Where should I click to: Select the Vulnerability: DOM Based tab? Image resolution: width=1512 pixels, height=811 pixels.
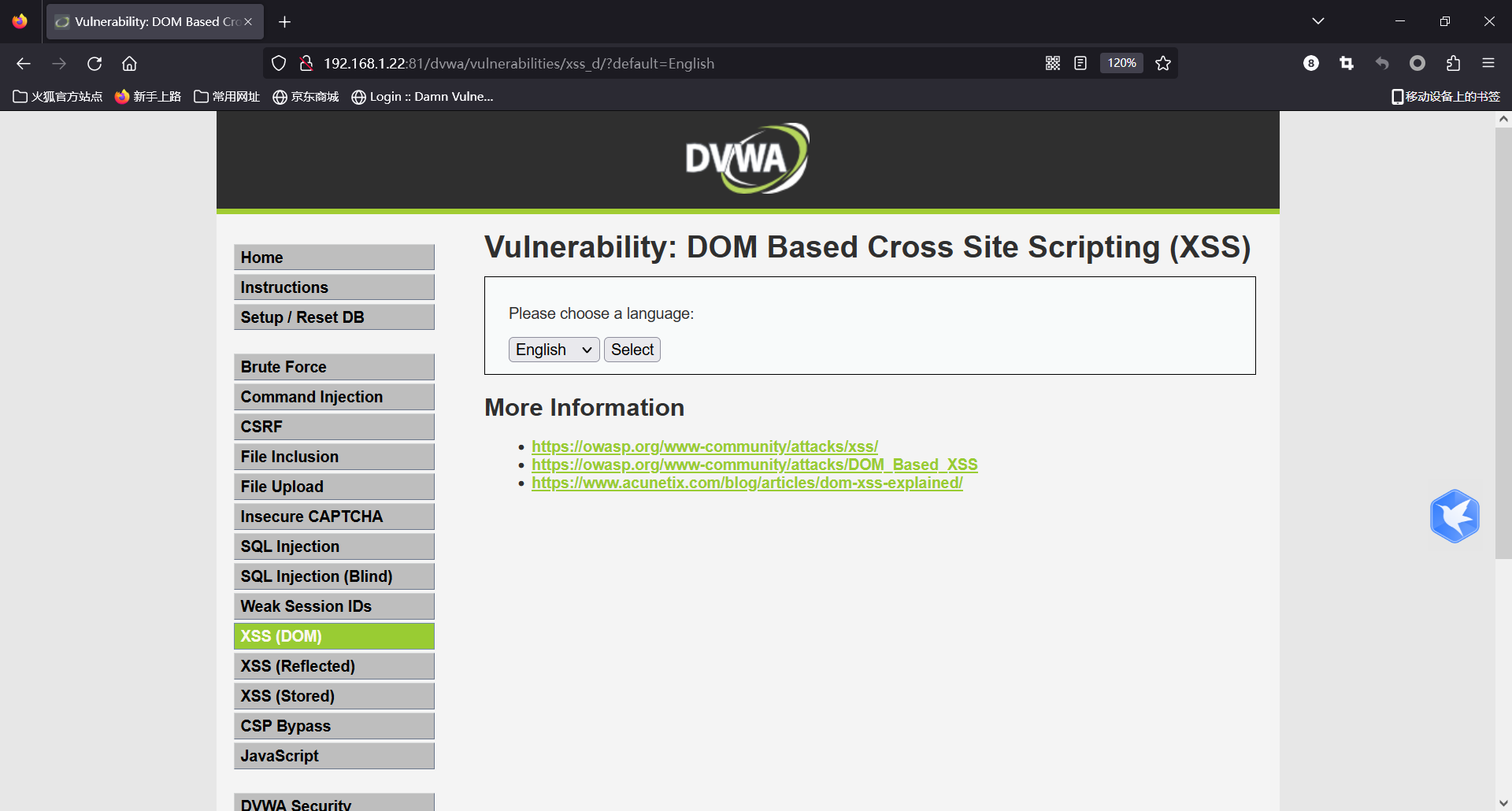coord(154,22)
